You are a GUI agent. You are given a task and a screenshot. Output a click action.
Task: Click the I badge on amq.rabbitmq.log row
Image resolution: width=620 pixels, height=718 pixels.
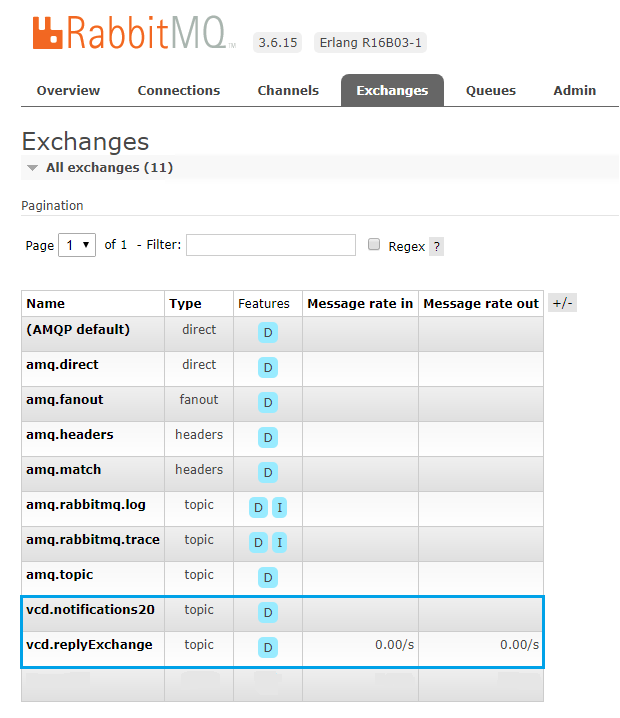pyautogui.click(x=280, y=507)
